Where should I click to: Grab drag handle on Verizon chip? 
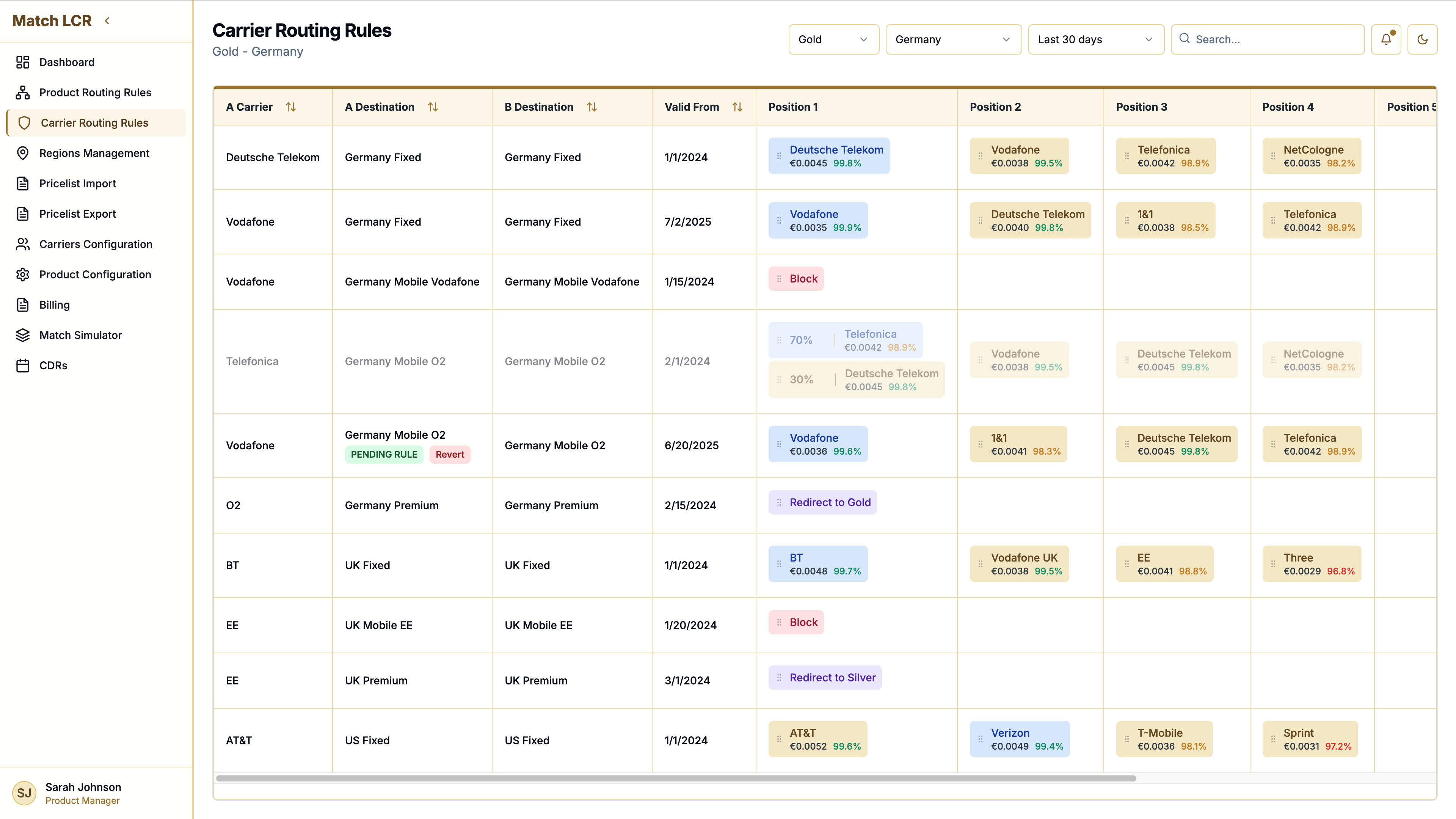[981, 739]
